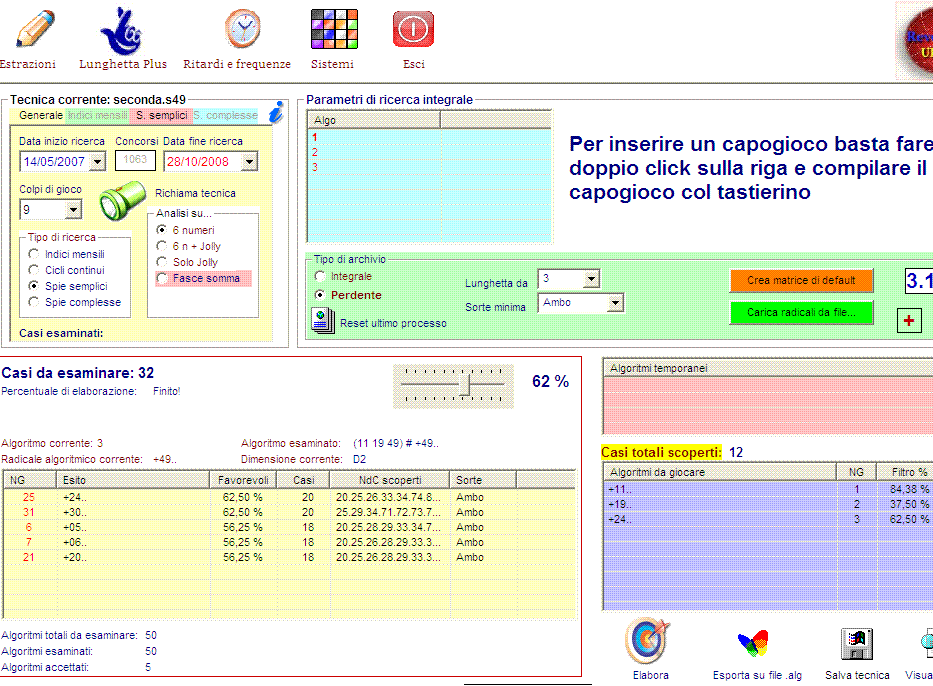
Task: Choose Solo Jolly analysis option
Action: (161, 262)
